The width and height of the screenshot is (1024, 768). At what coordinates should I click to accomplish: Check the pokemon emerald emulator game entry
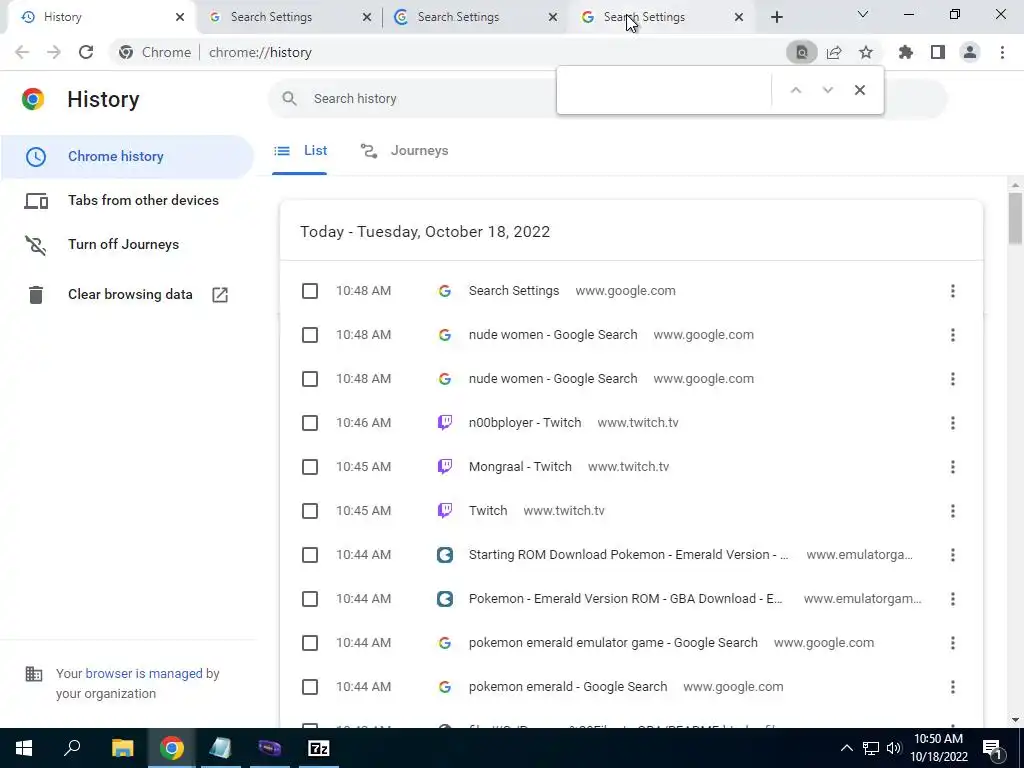310,643
